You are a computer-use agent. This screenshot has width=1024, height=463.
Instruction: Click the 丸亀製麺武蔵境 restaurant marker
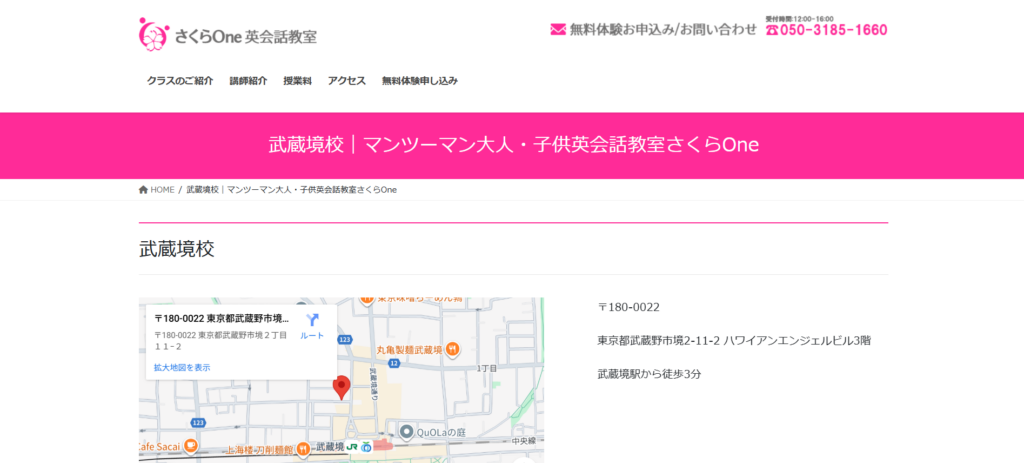pos(452,349)
